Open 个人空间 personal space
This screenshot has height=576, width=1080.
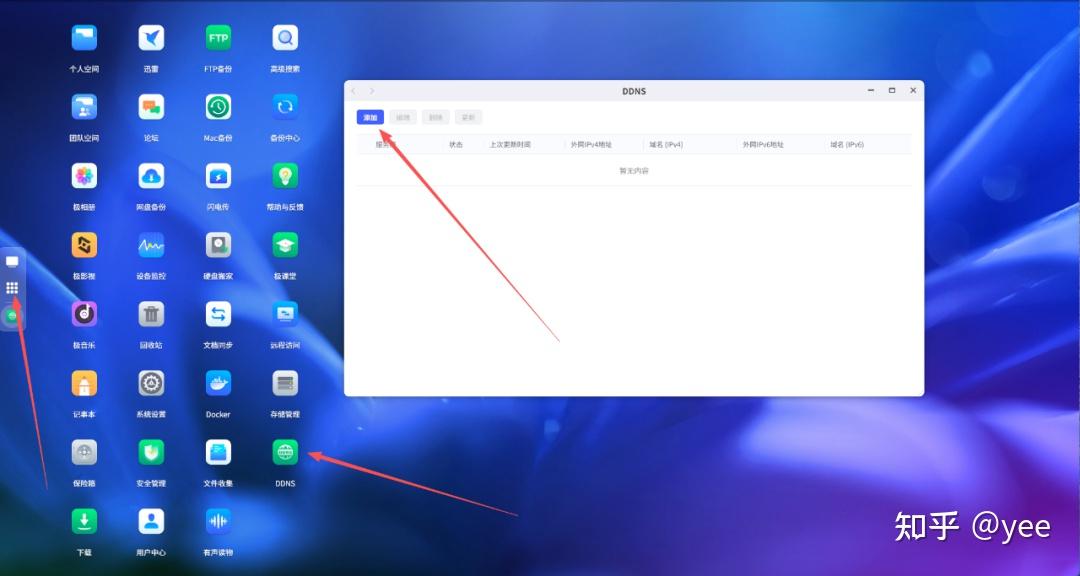point(84,39)
